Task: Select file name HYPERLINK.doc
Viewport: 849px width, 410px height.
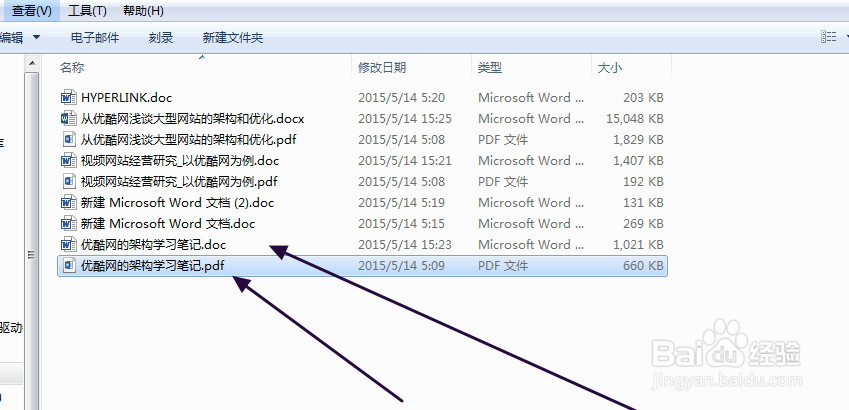Action: (x=127, y=97)
